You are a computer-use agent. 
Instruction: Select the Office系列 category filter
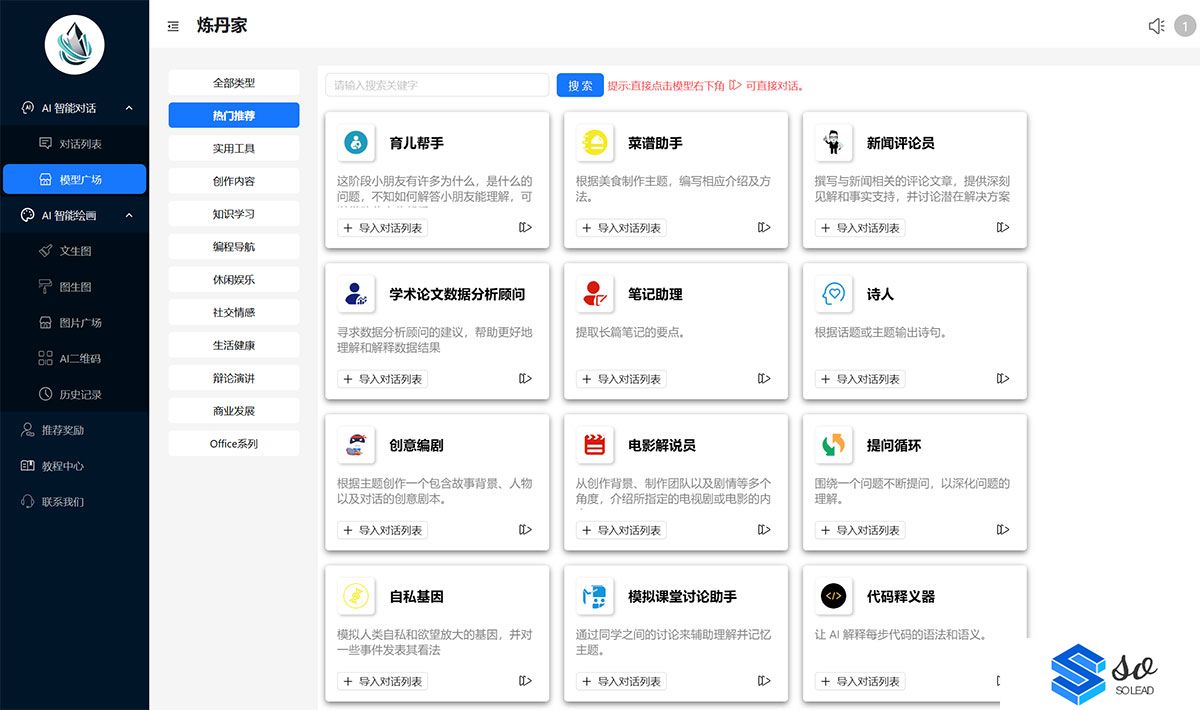[x=234, y=443]
